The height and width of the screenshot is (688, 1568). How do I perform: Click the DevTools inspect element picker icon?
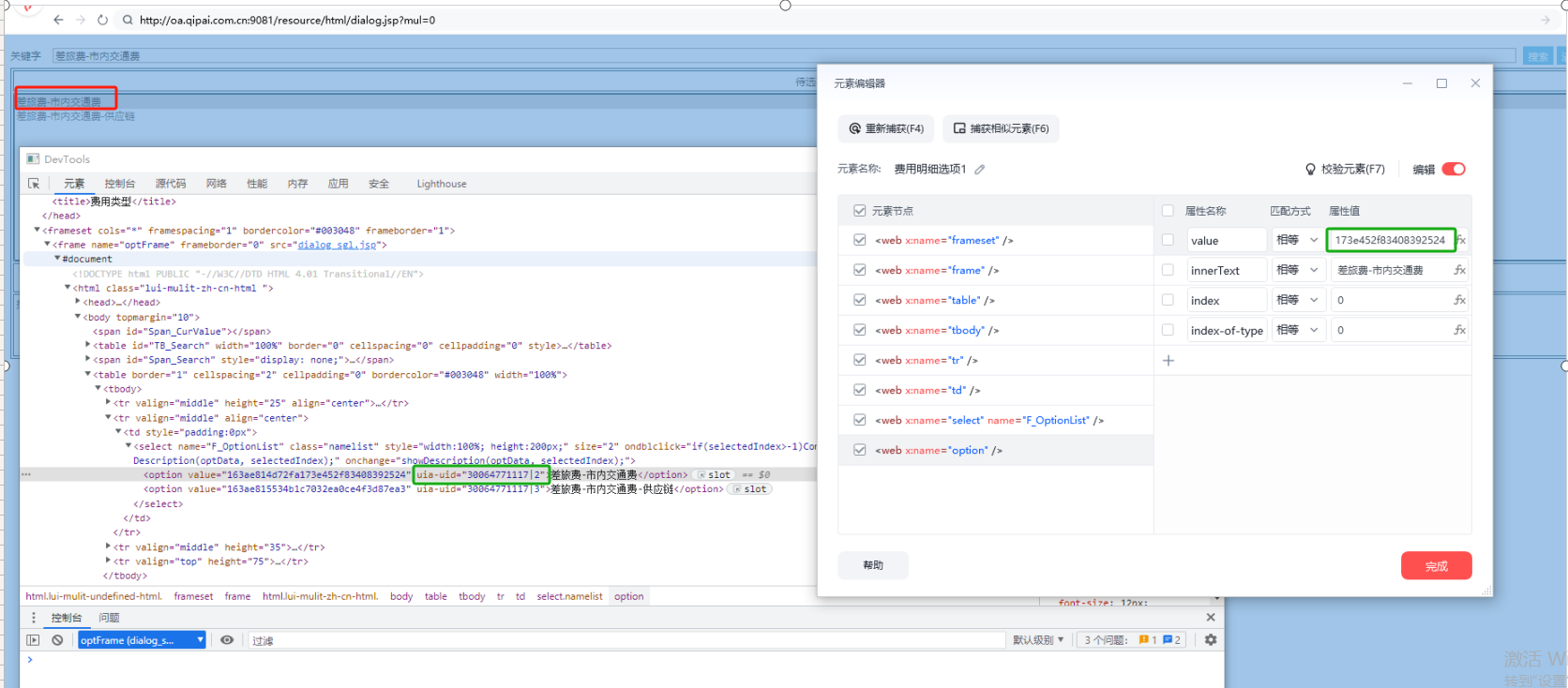(x=34, y=184)
